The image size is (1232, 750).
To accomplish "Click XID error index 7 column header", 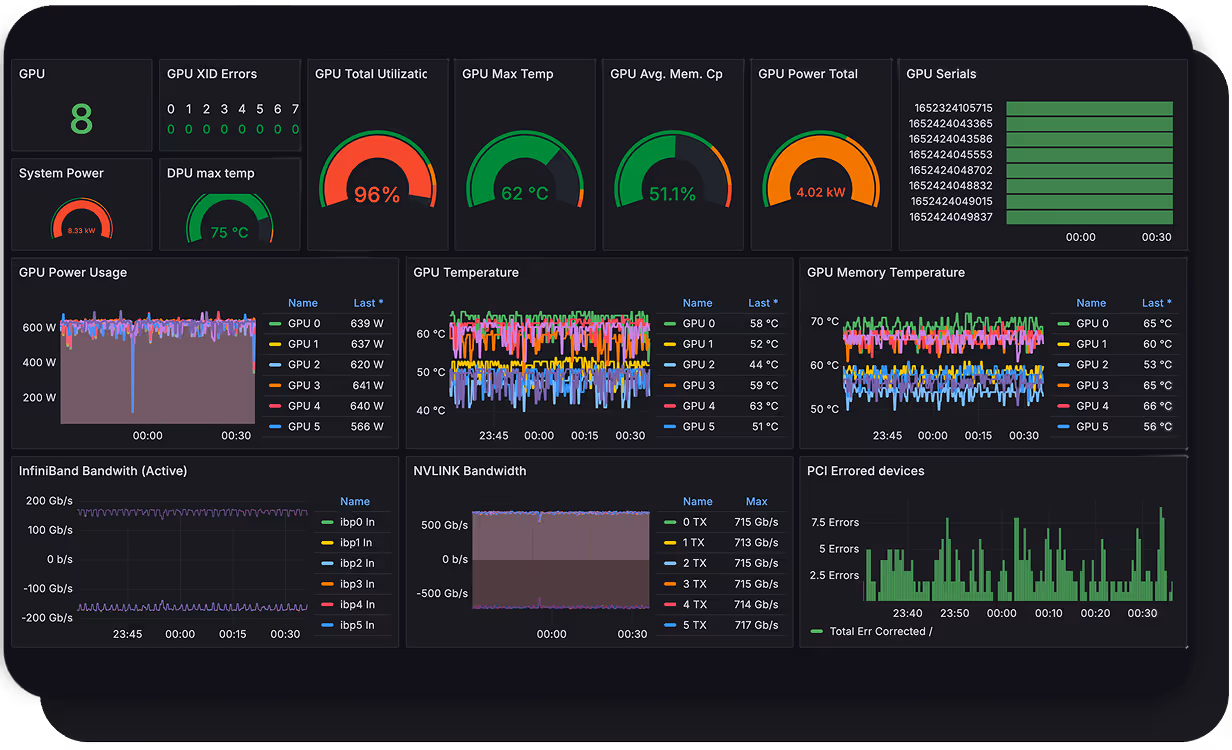I will [x=295, y=109].
